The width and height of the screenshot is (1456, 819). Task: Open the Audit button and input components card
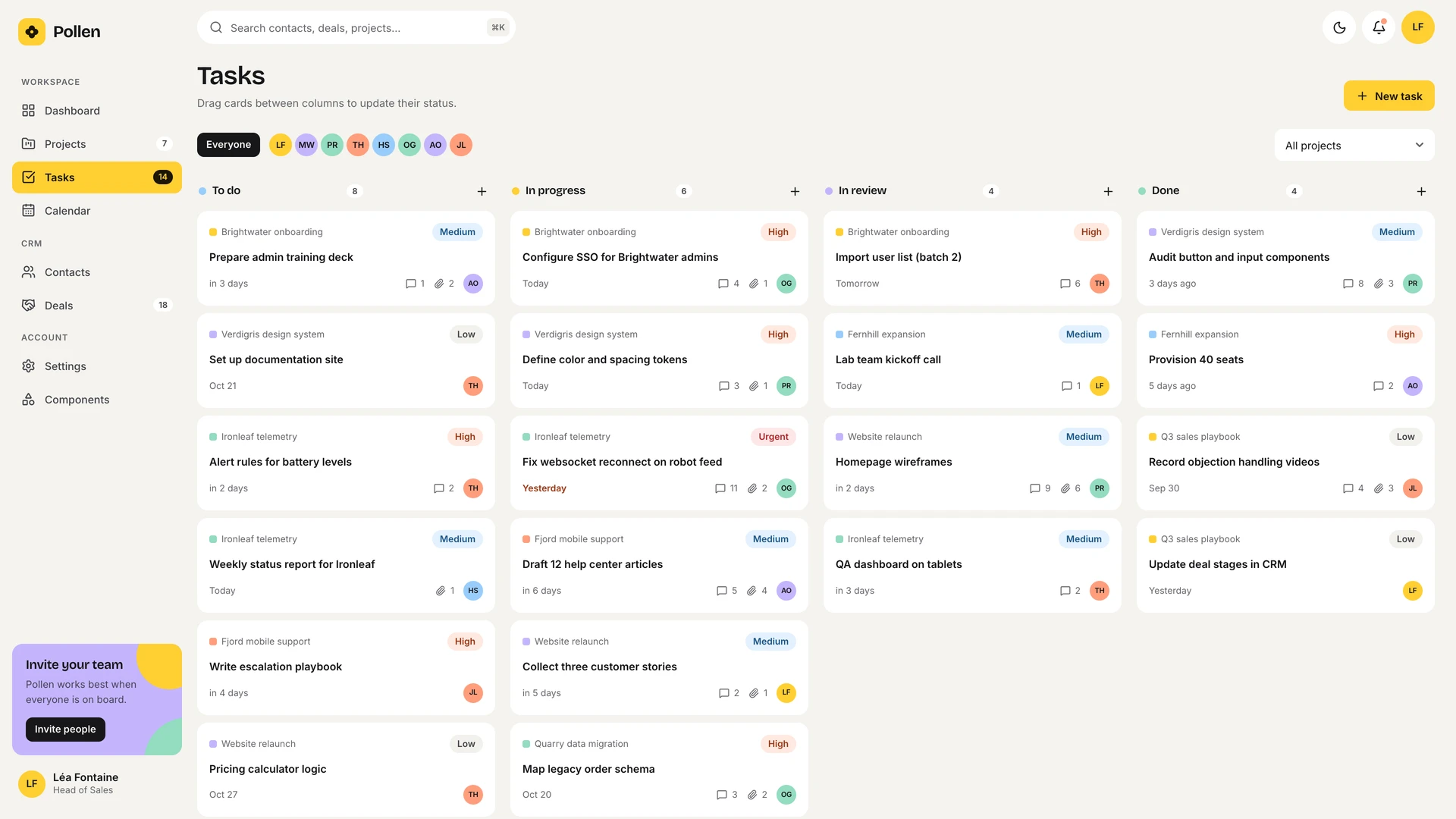point(1285,259)
